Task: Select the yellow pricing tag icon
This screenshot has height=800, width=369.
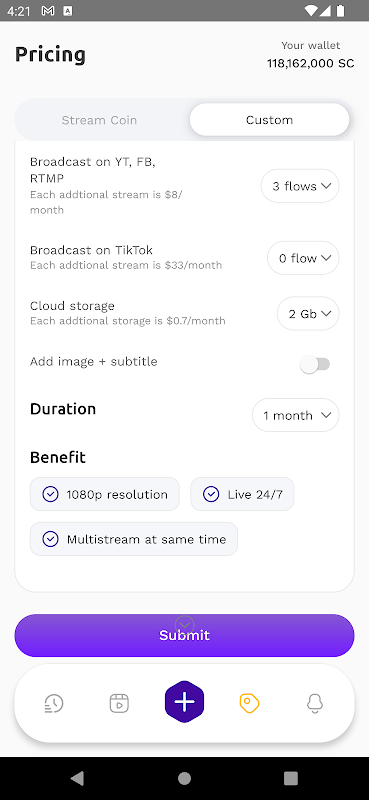Action: coord(250,703)
